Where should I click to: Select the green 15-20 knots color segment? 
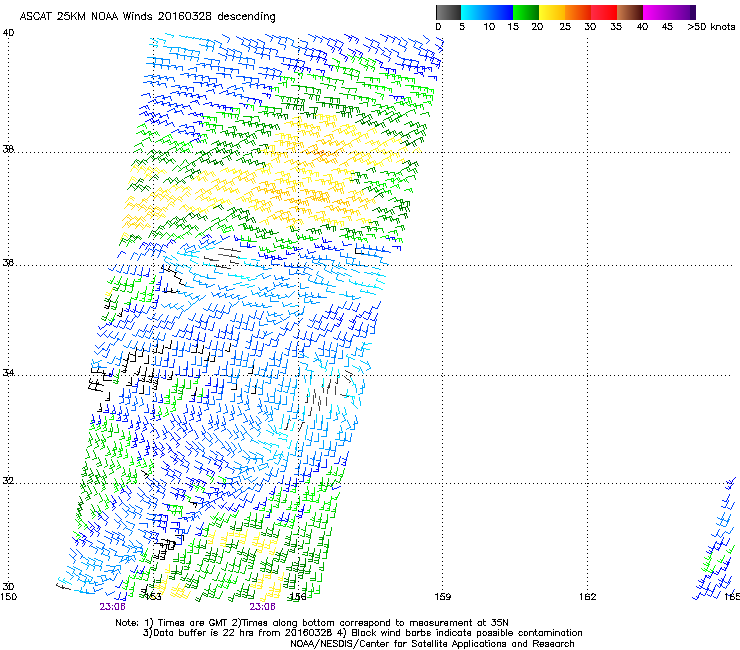pyautogui.click(x=526, y=12)
